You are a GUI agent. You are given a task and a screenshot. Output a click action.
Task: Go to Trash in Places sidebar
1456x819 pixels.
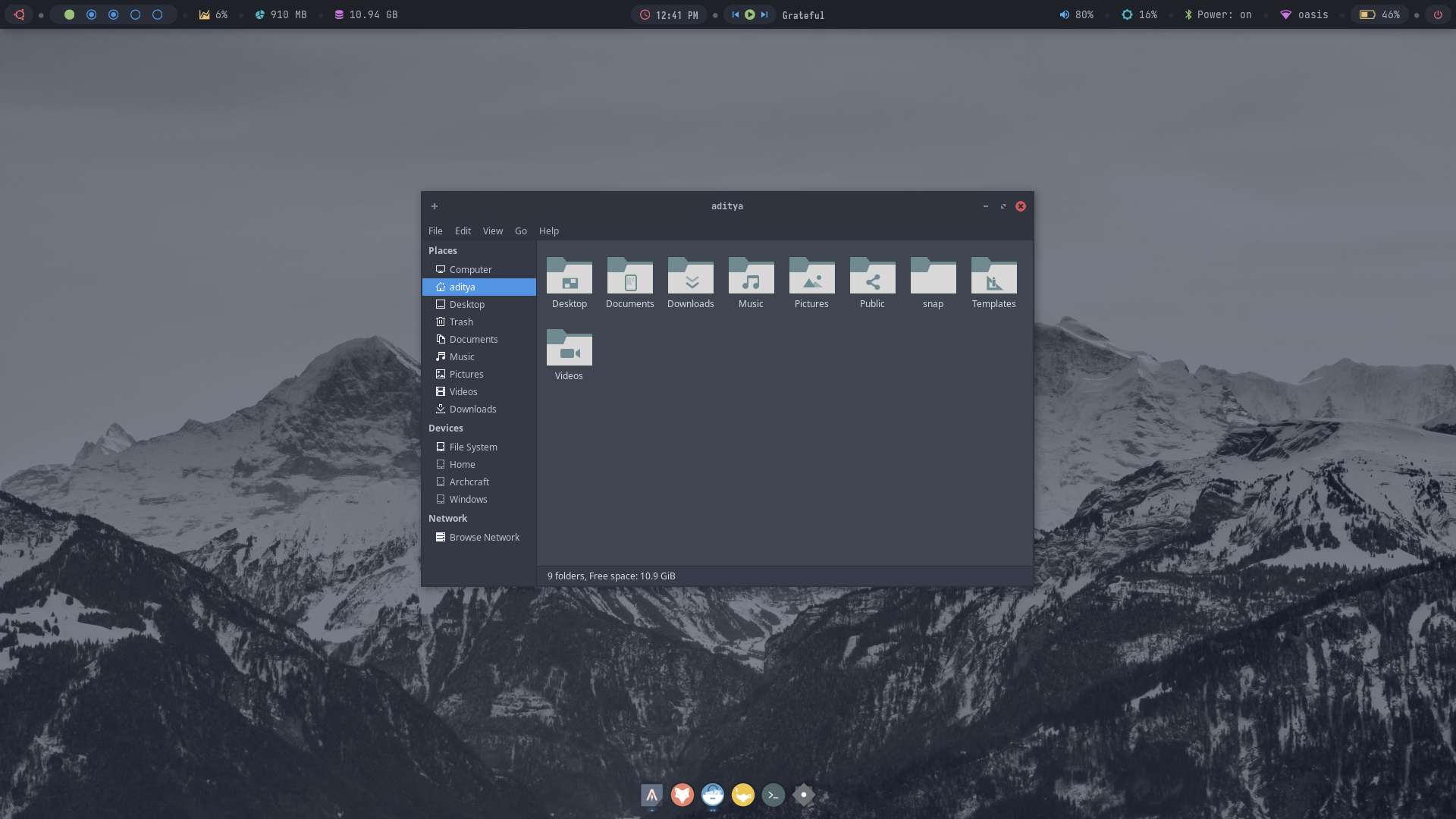point(461,322)
